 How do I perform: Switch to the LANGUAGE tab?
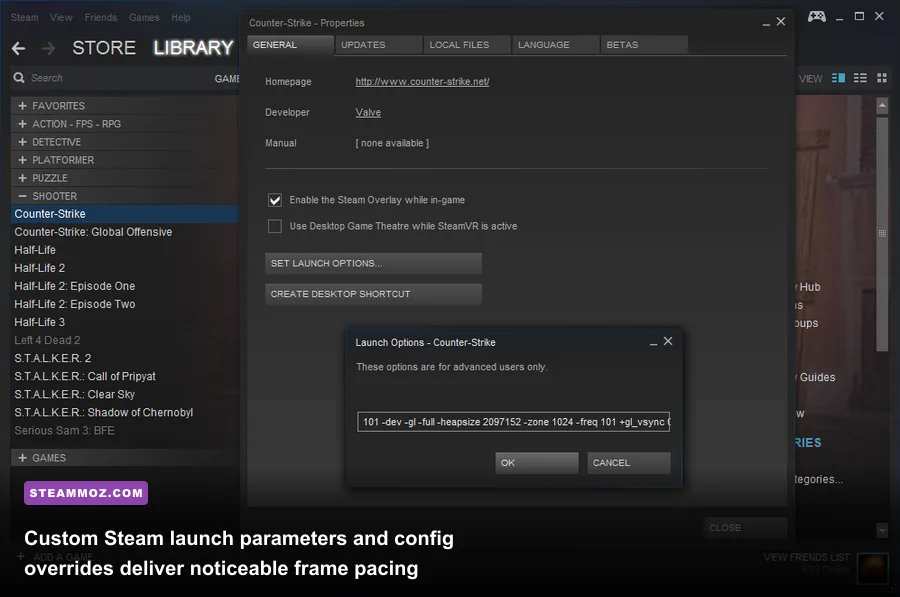tap(556, 45)
